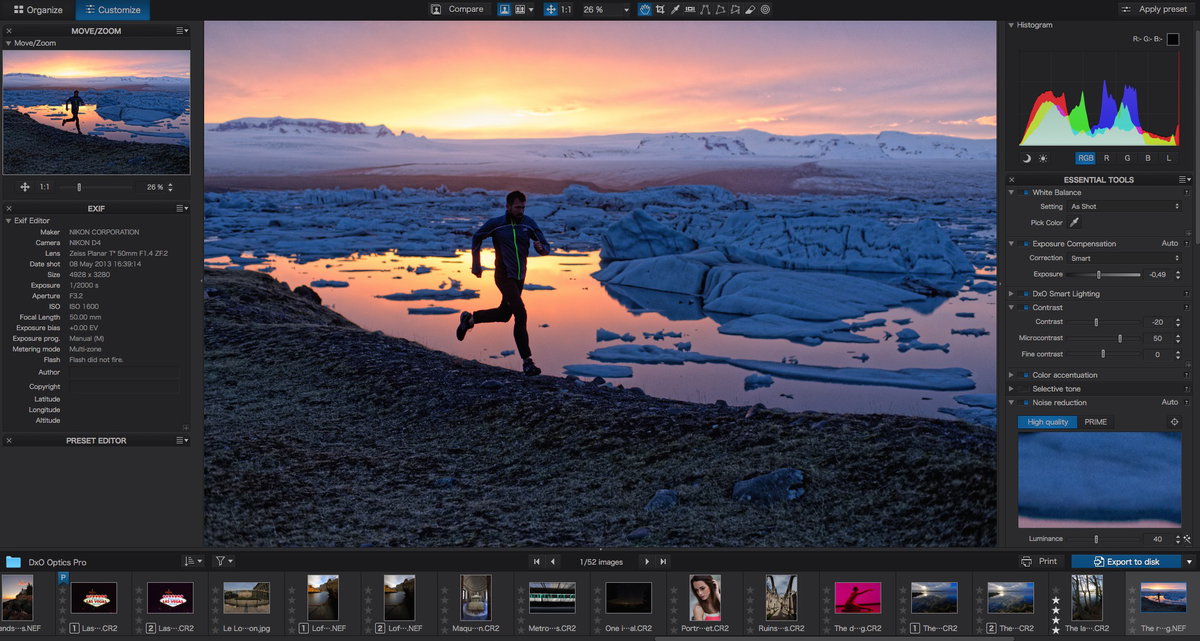
Task: Select the dust removal eraser tool
Action: pos(750,9)
